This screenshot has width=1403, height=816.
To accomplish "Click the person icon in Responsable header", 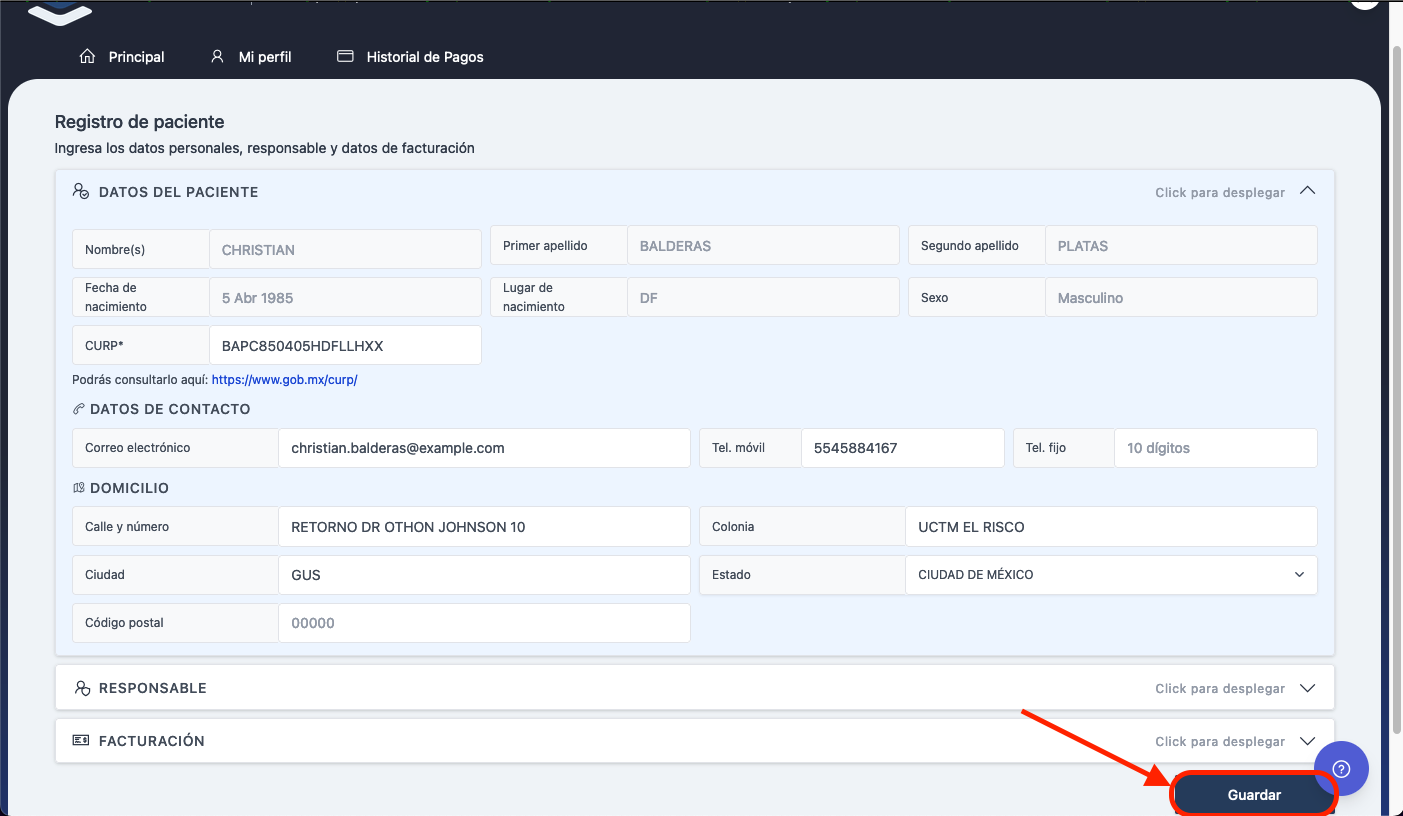I will click(82, 688).
